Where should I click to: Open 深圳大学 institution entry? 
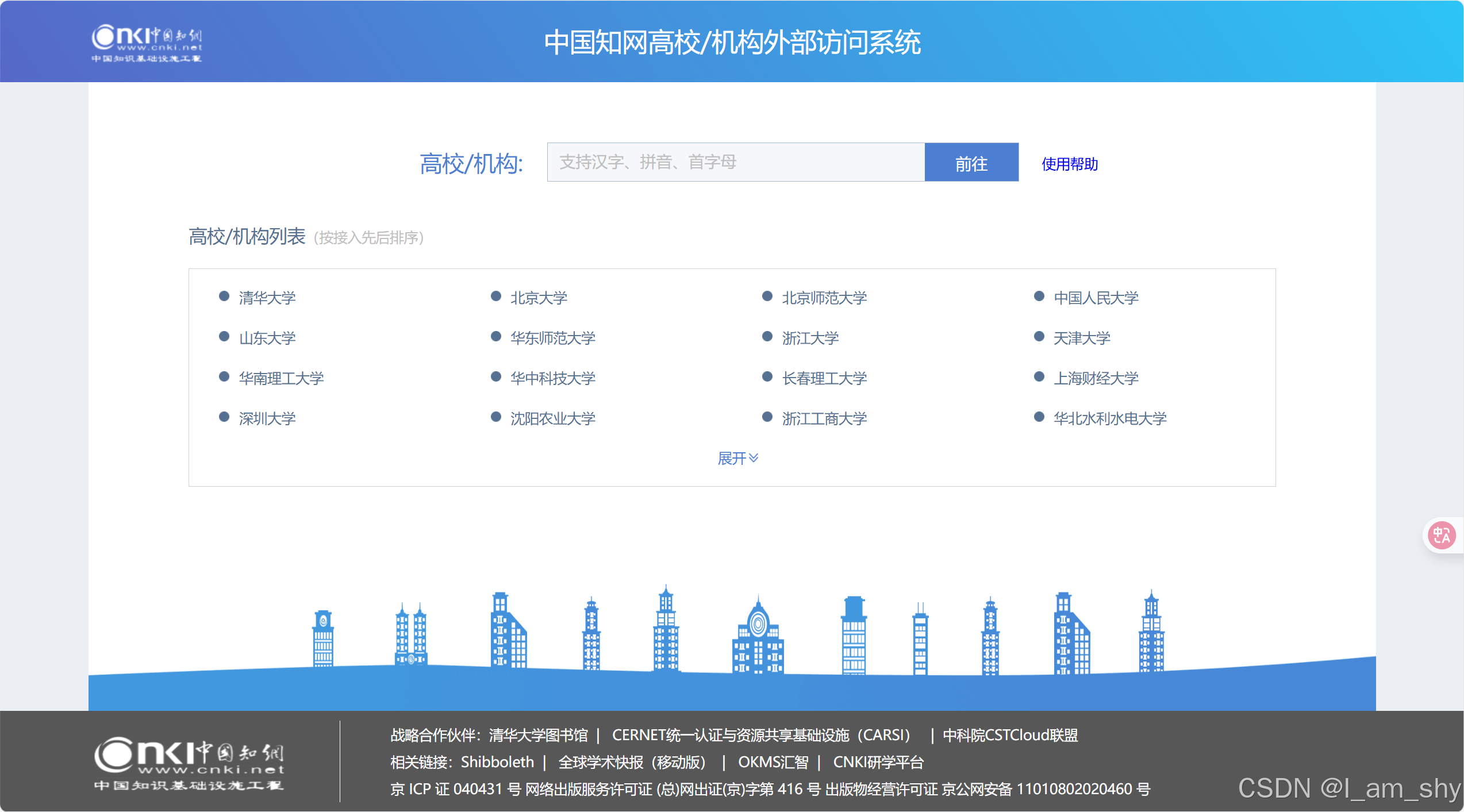click(x=267, y=418)
